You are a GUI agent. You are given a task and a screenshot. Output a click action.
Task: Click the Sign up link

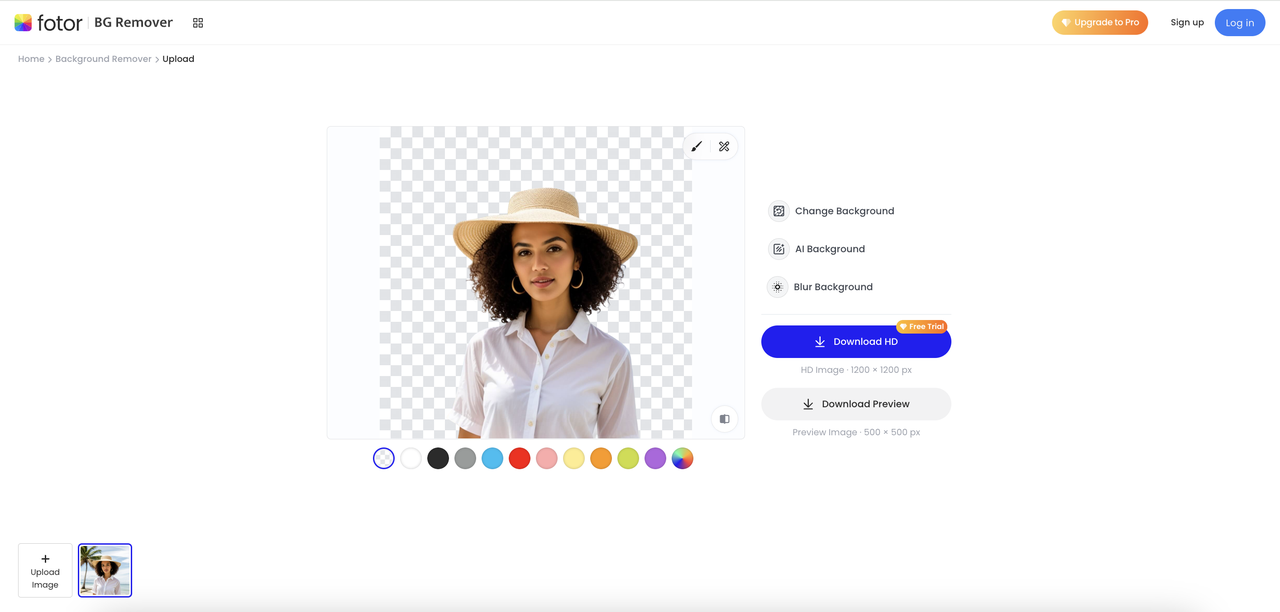pos(1187,22)
